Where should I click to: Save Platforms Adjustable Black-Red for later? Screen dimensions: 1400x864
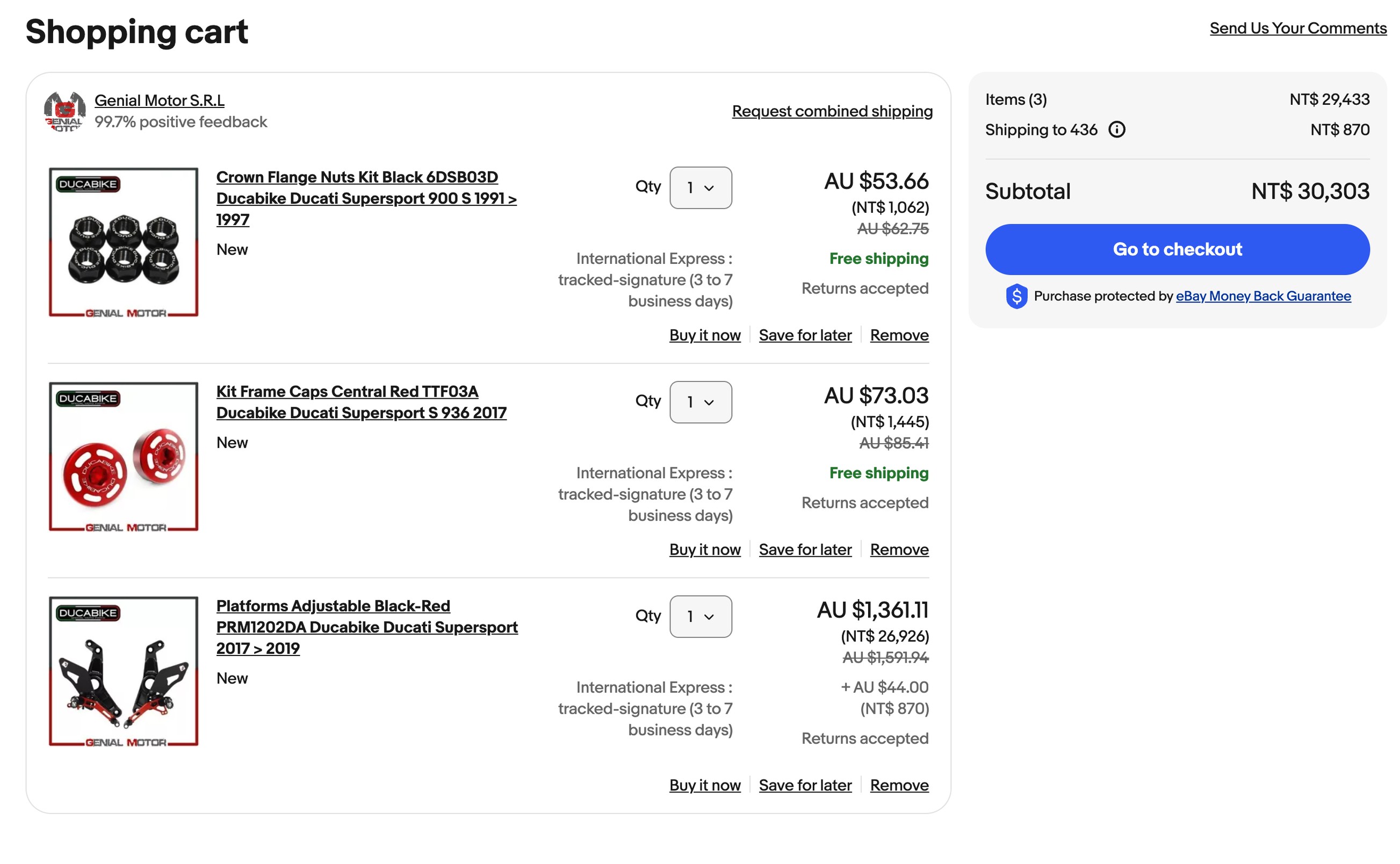[x=805, y=784]
